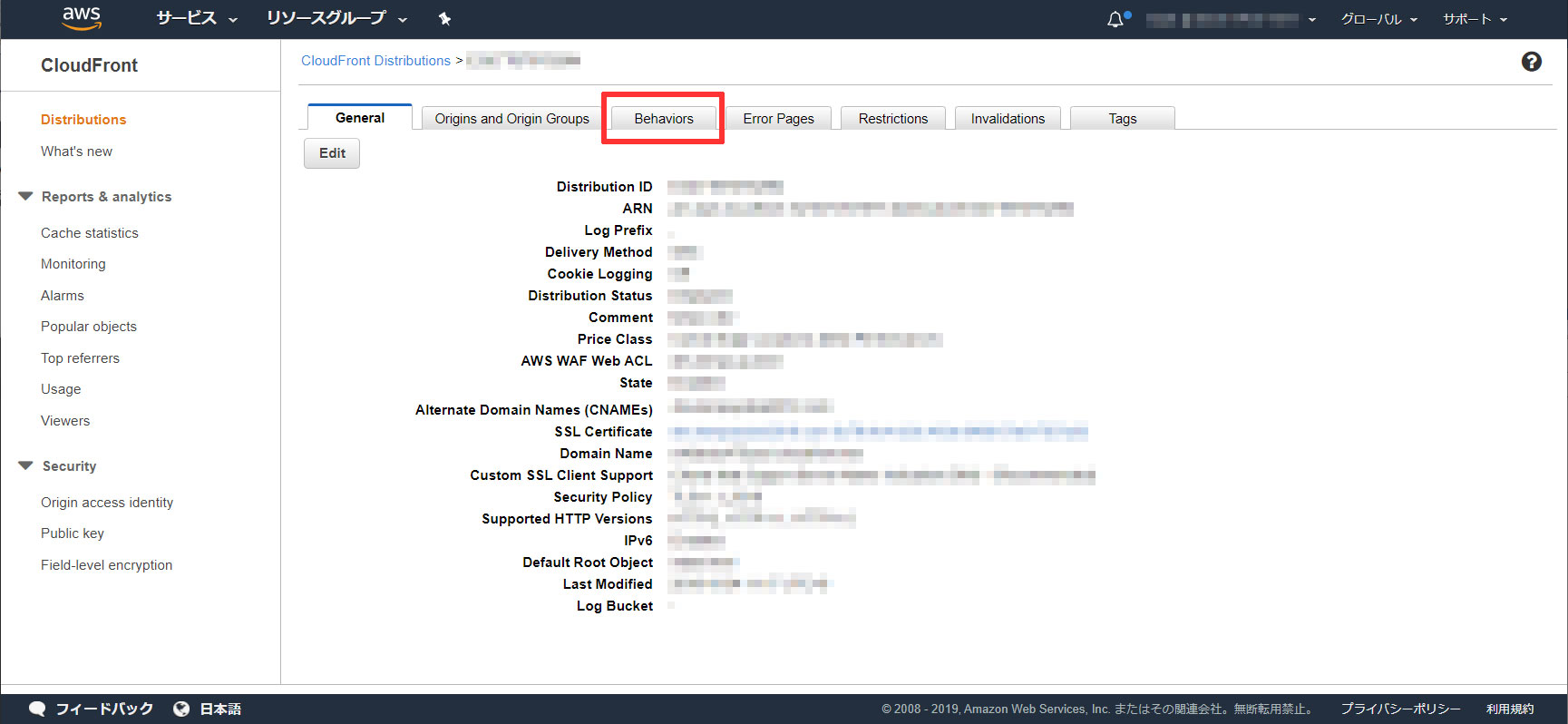Switch to the General tab
The width and height of the screenshot is (1568, 724).
(360, 117)
